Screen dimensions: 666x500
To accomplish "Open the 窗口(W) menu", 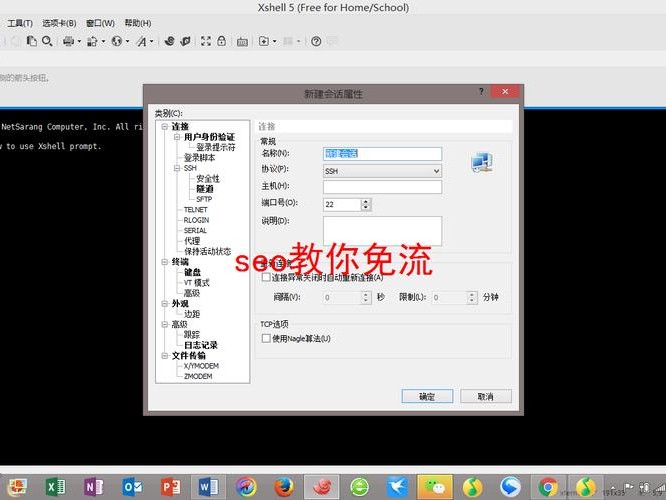I will (100, 23).
